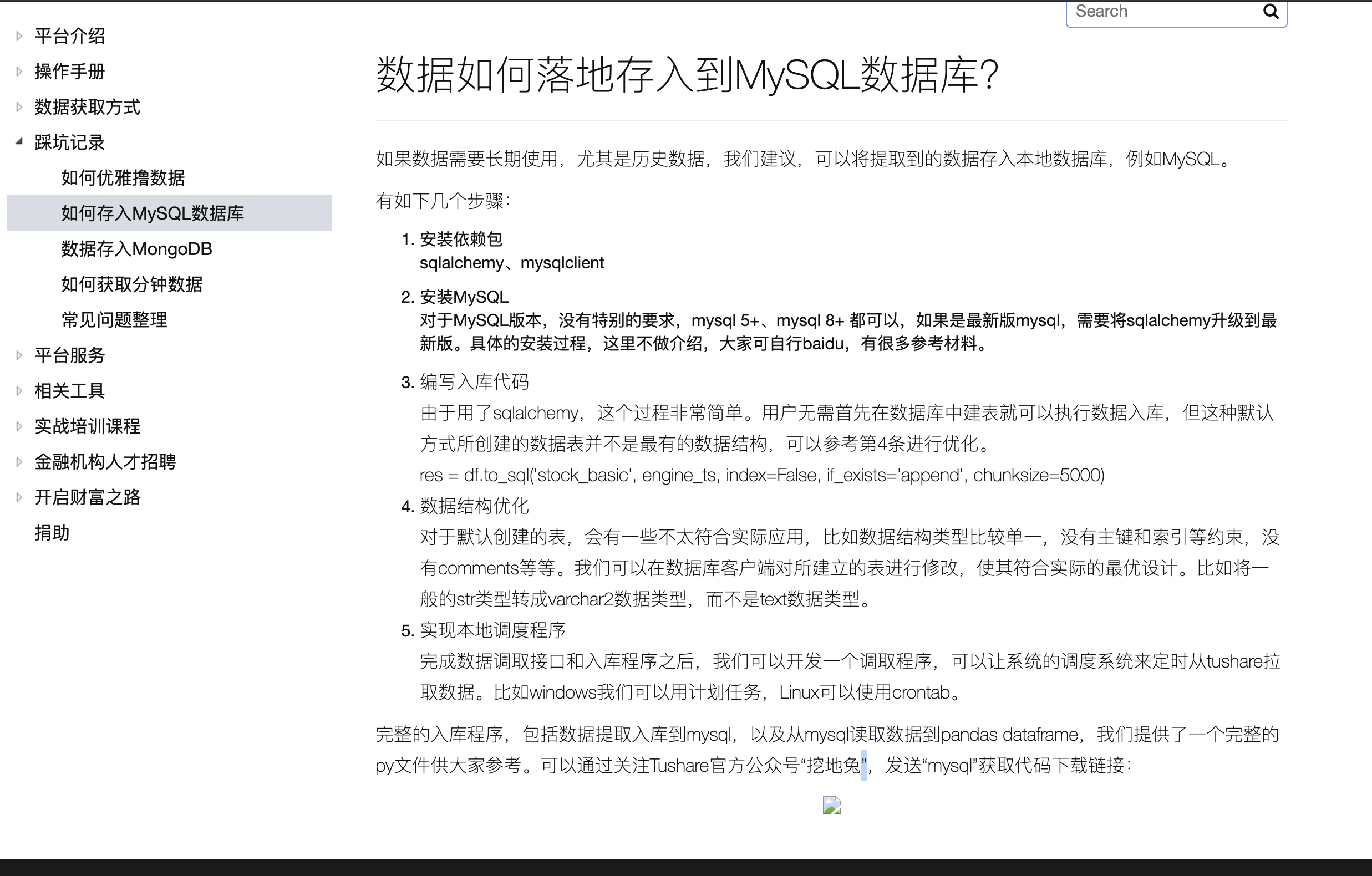Expand the 平台介绍 section arrow
Screen dimensions: 1372x876
19,37
